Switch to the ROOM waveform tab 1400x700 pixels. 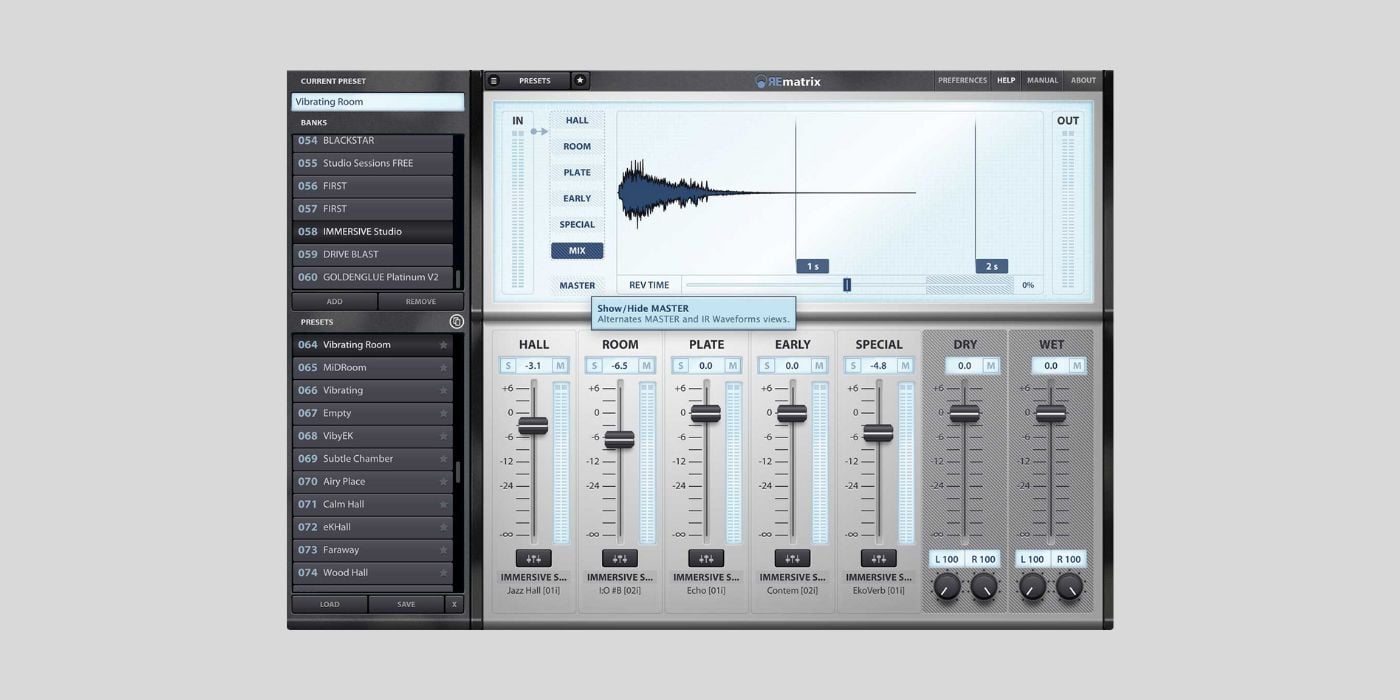[577, 146]
